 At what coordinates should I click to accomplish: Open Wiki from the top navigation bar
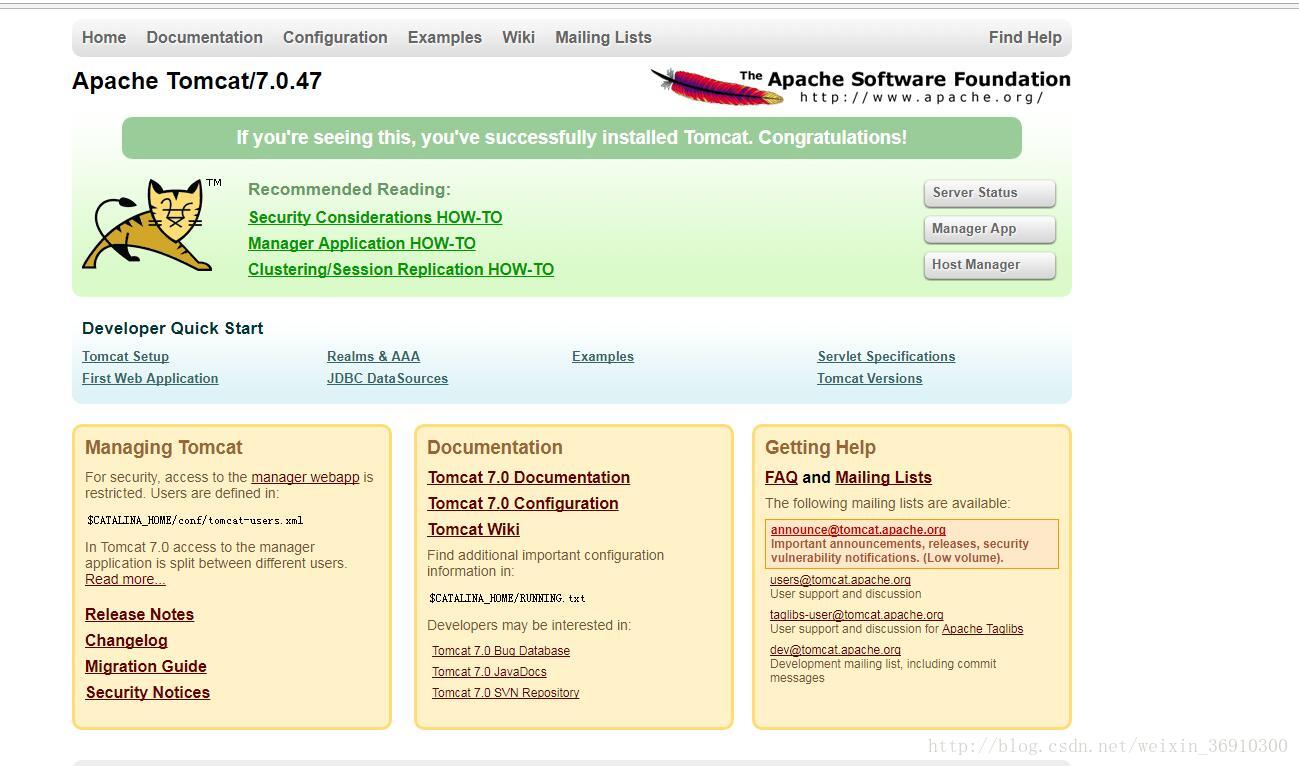518,37
